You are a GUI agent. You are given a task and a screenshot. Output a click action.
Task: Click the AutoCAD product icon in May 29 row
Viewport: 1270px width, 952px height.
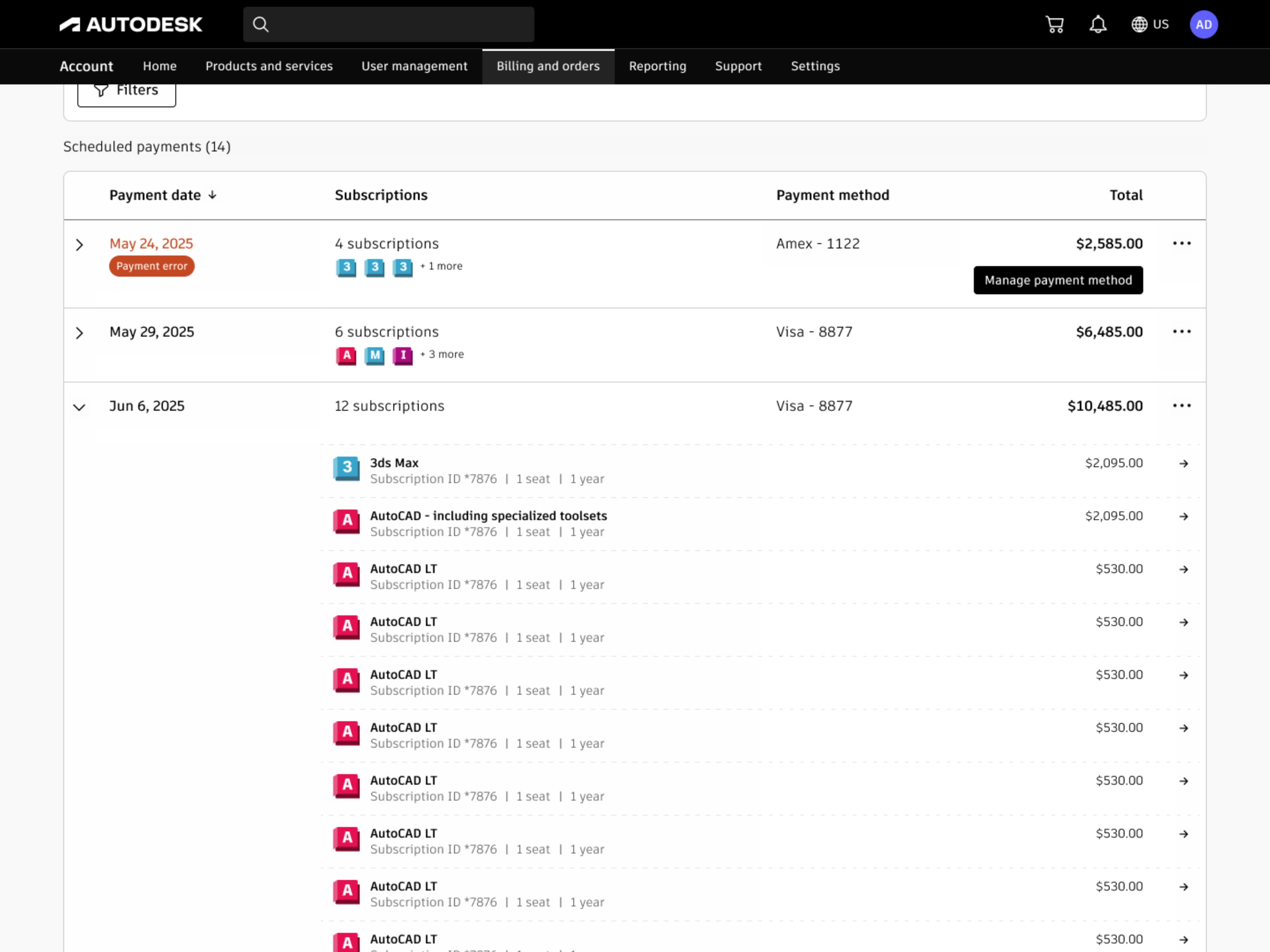[346, 356]
